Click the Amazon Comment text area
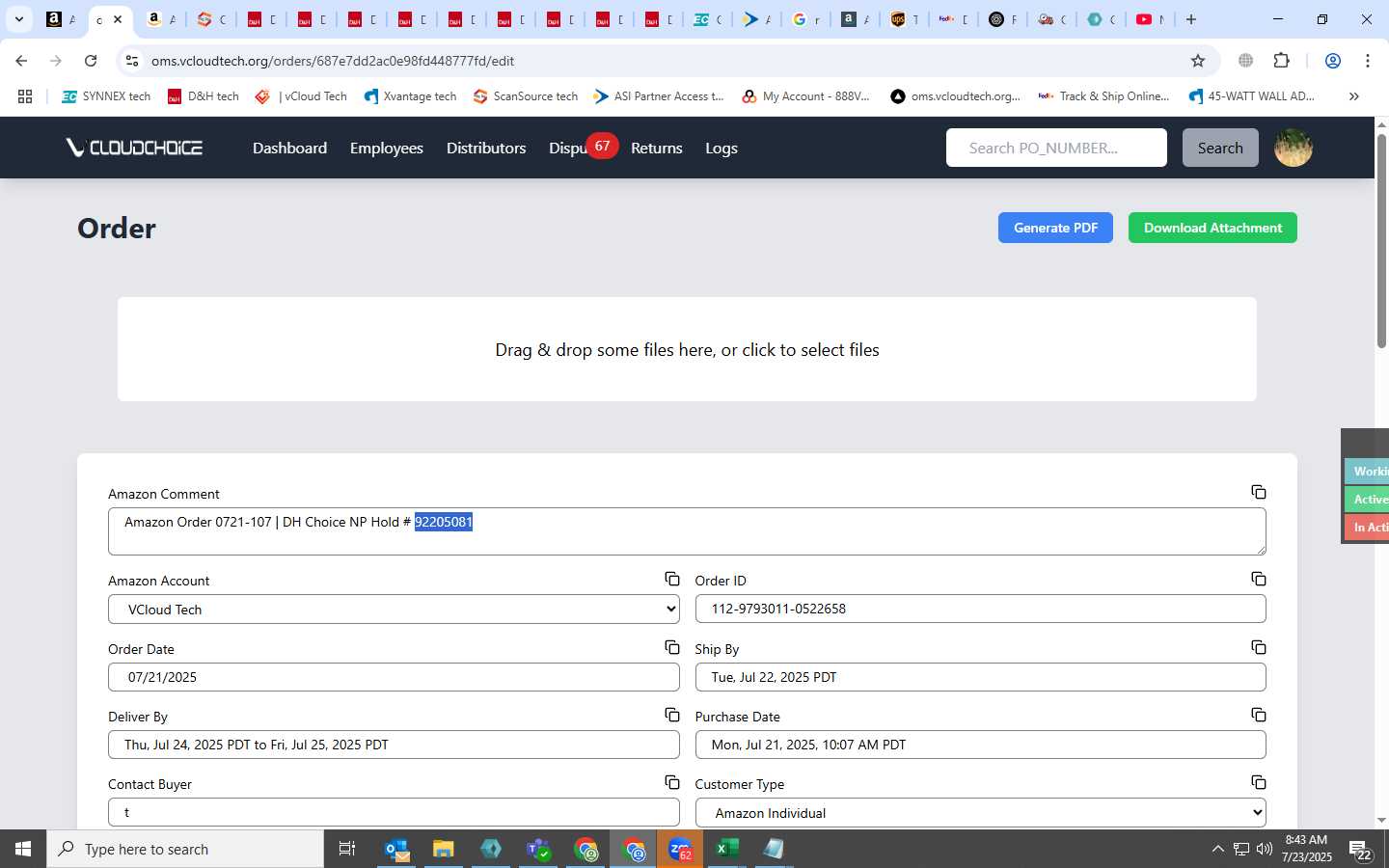Viewport: 1389px width, 868px height. (687, 531)
